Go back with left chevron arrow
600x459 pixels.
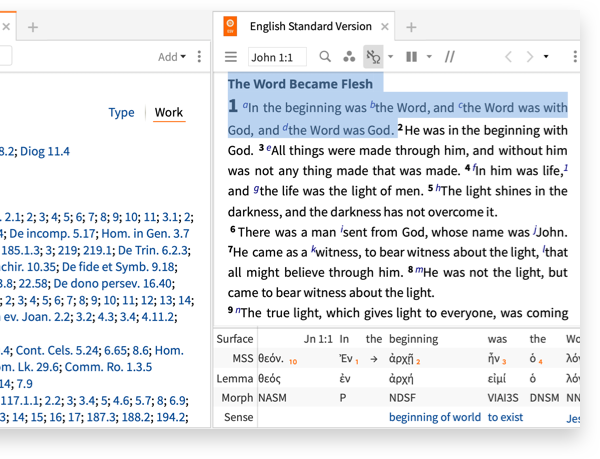(x=508, y=57)
